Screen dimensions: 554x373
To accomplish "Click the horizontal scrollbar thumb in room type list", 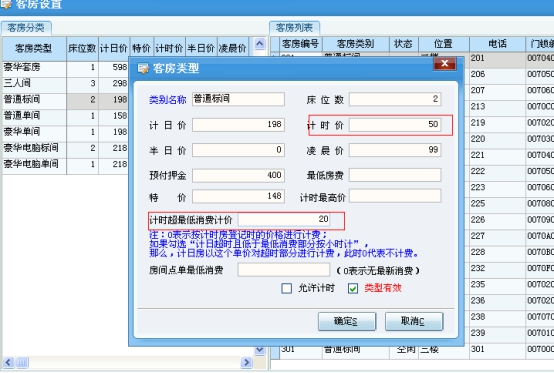I will coord(22,362).
